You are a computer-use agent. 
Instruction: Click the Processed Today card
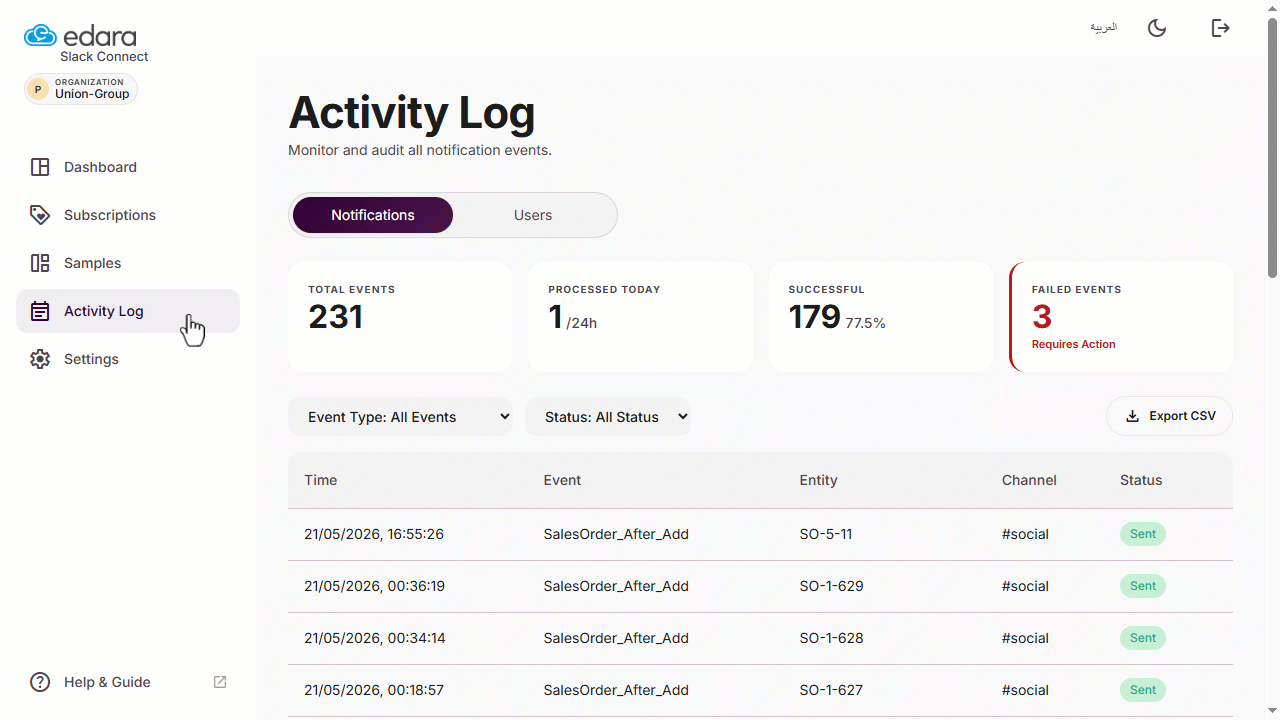click(640, 317)
